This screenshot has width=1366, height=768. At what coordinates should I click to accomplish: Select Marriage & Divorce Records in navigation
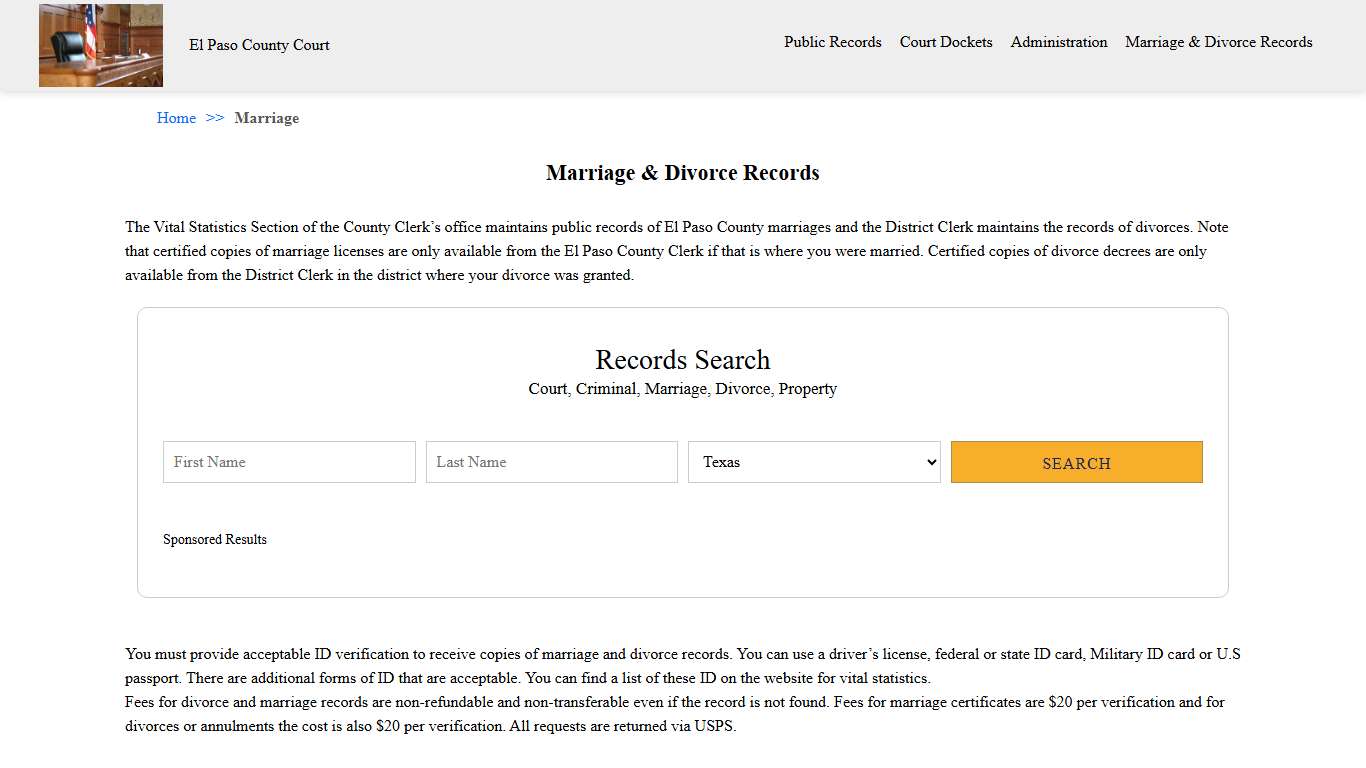tap(1218, 42)
